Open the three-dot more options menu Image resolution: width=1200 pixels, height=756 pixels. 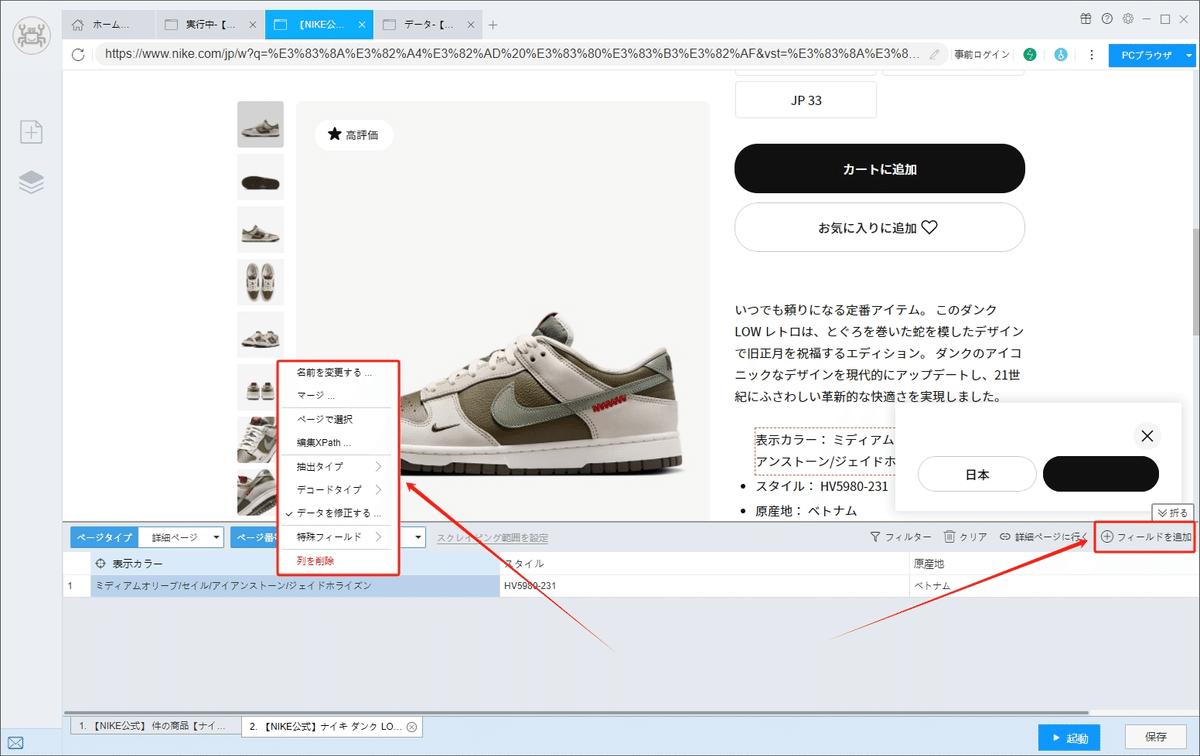coord(1091,55)
